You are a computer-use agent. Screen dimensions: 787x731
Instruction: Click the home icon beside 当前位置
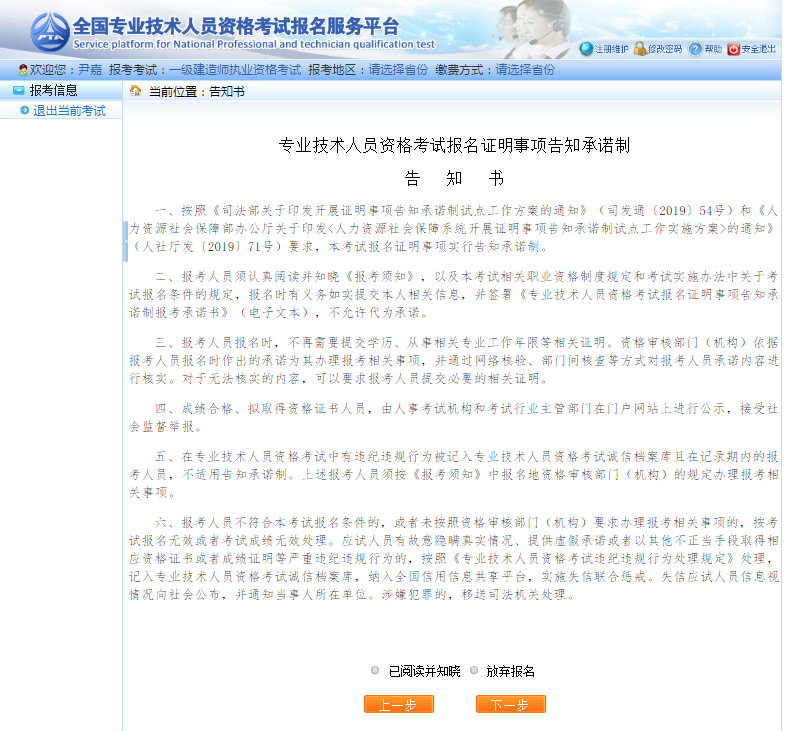click(x=136, y=91)
